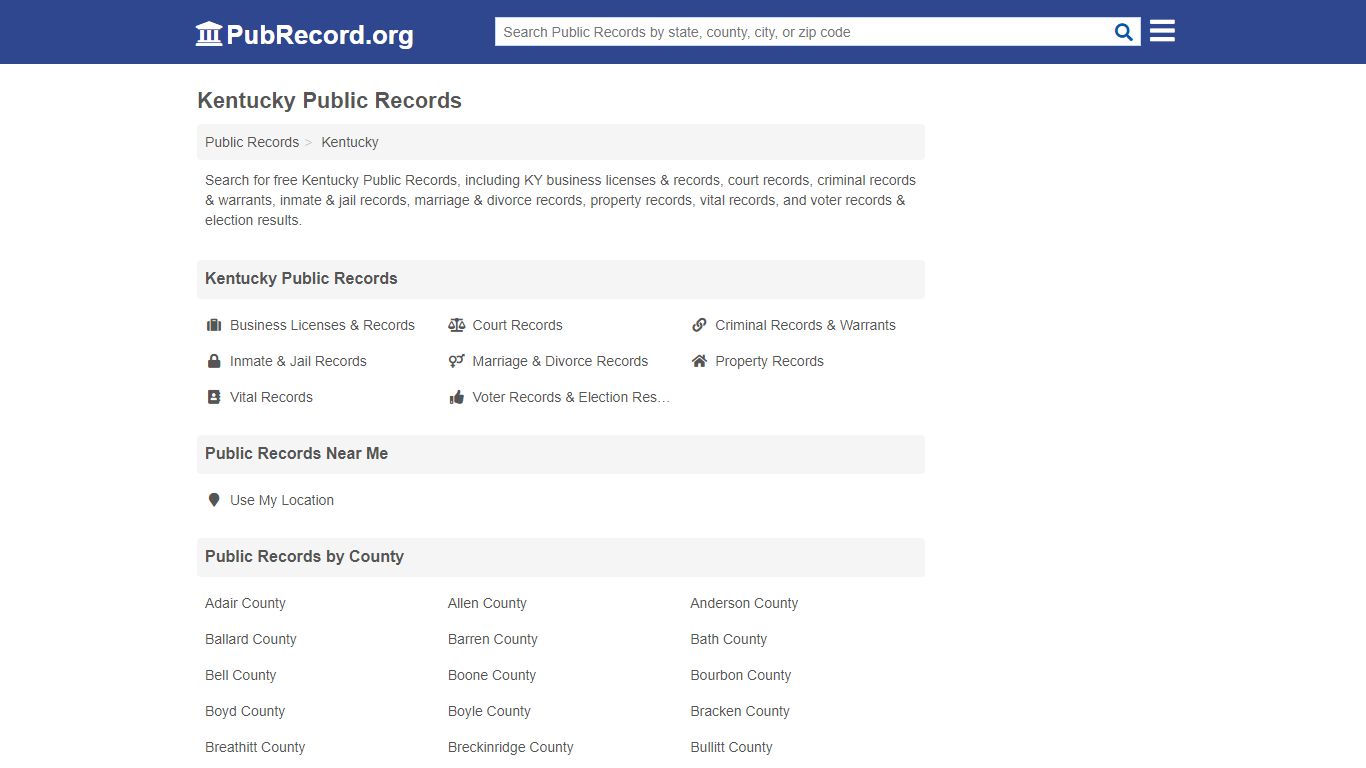This screenshot has width=1366, height=768.
Task: Open Allen County records
Action: click(487, 603)
